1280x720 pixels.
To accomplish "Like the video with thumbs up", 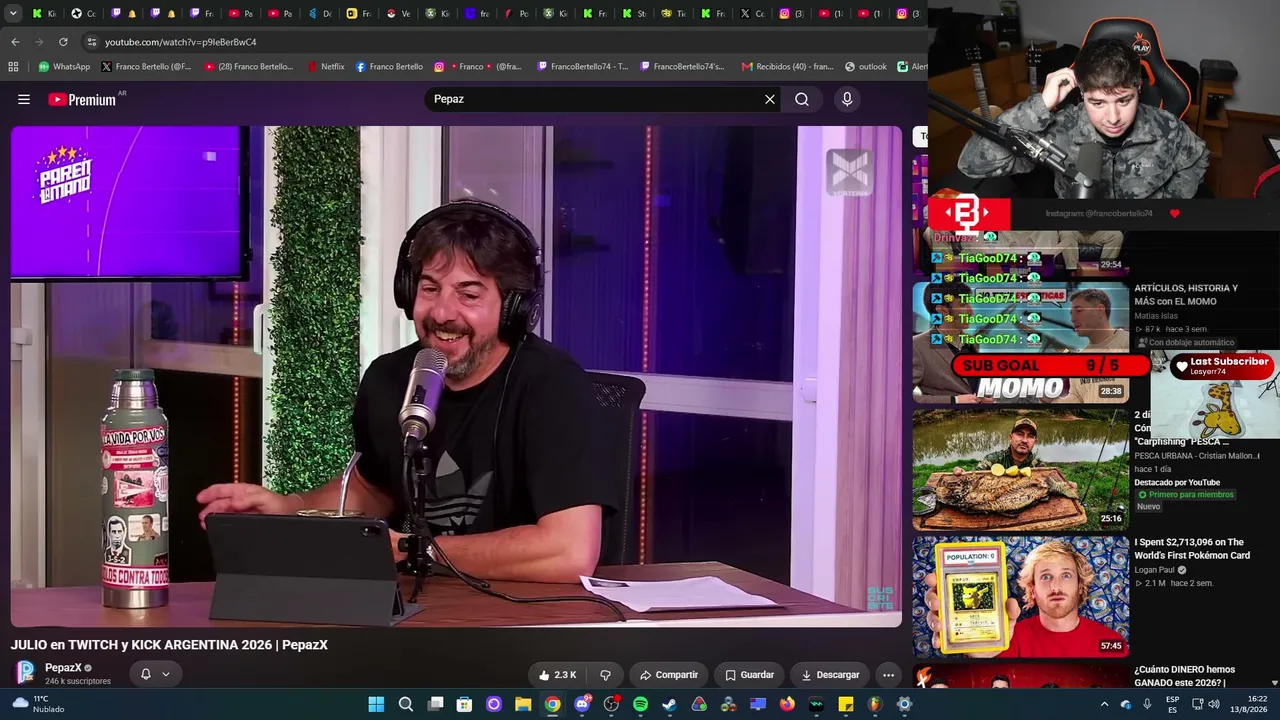I will (x=557, y=675).
